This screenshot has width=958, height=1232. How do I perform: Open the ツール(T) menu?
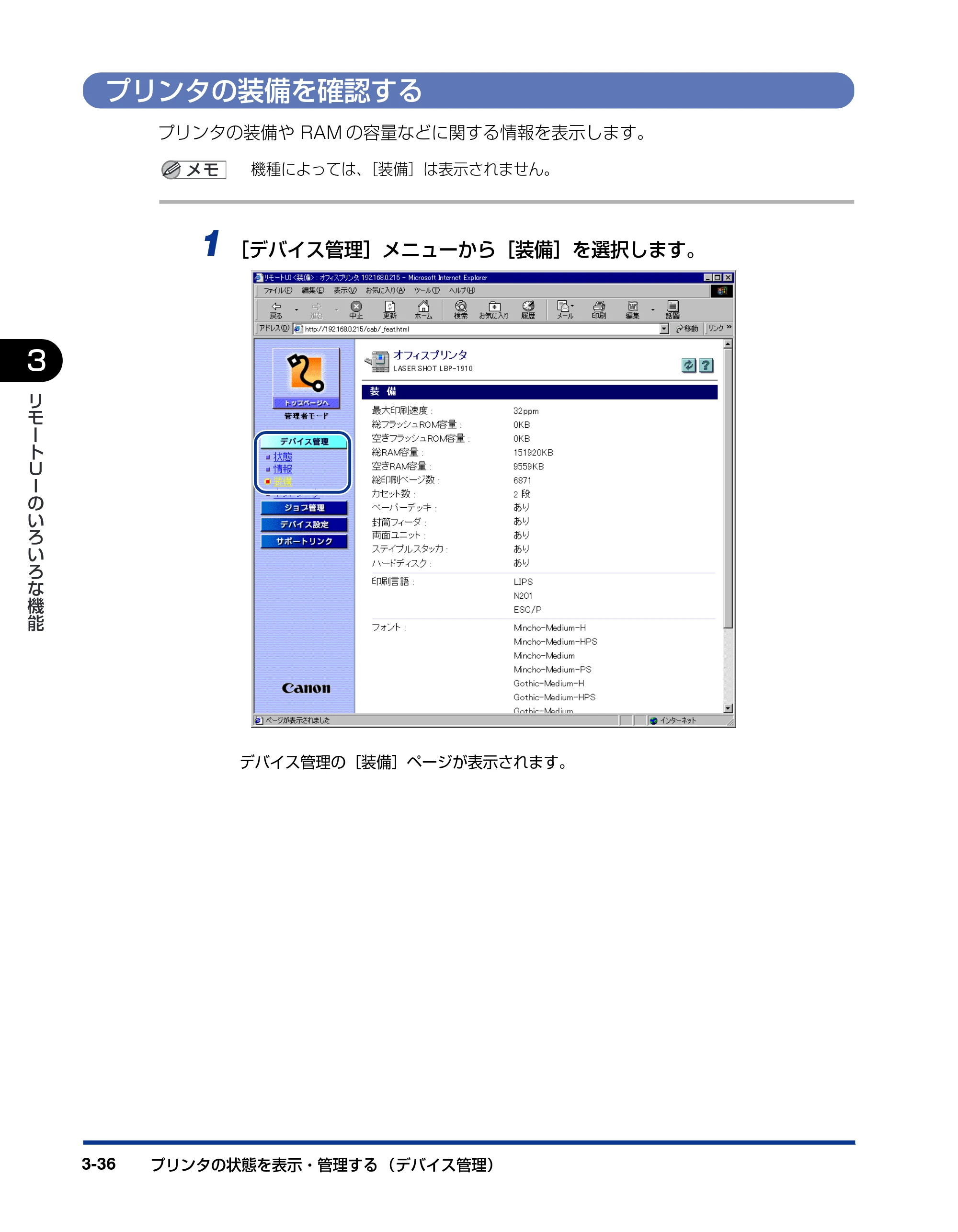(x=426, y=290)
